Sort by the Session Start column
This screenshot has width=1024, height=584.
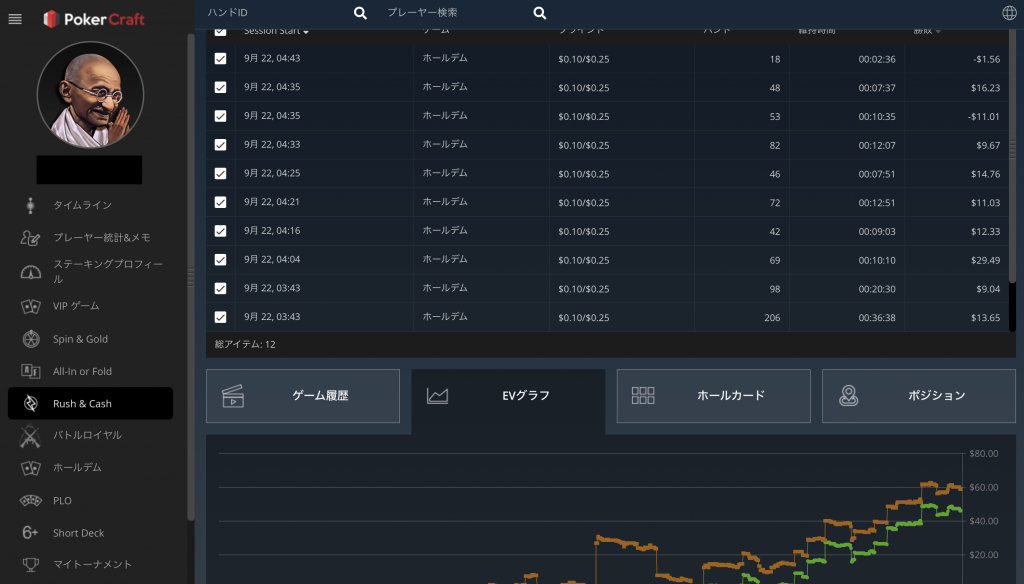coord(276,31)
